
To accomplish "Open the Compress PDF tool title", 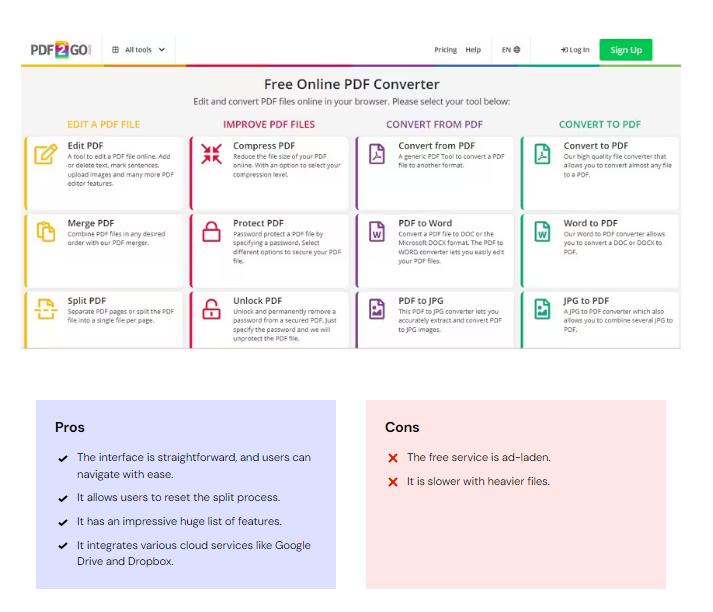I will pos(264,145).
